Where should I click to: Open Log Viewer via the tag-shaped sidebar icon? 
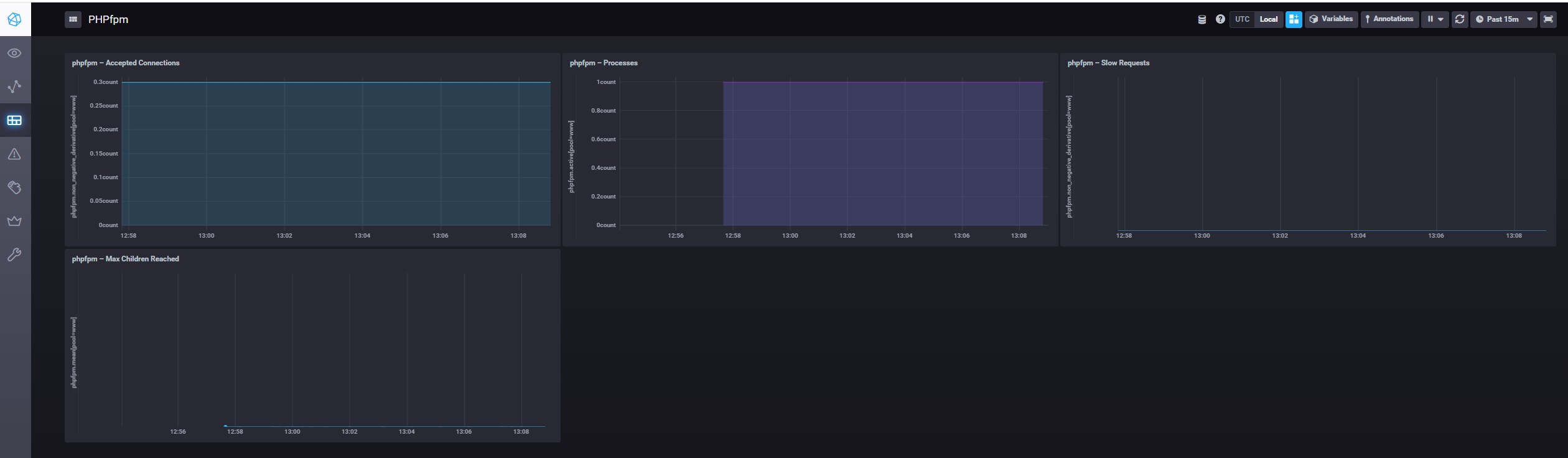point(15,187)
